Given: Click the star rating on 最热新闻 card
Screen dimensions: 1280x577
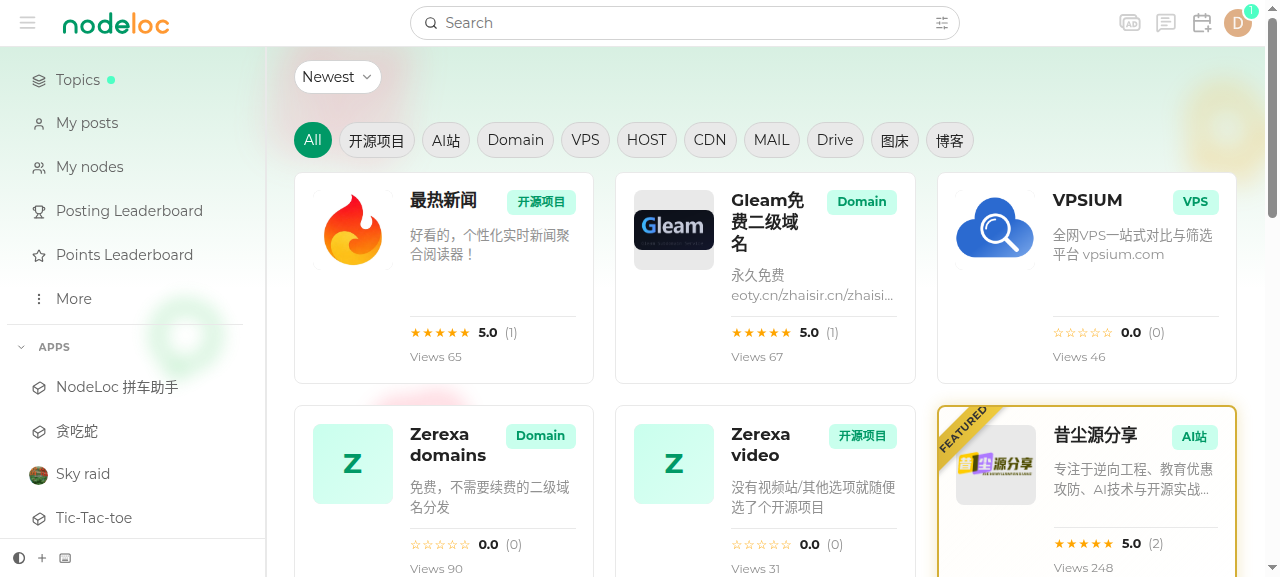Looking at the screenshot, I should 440,333.
